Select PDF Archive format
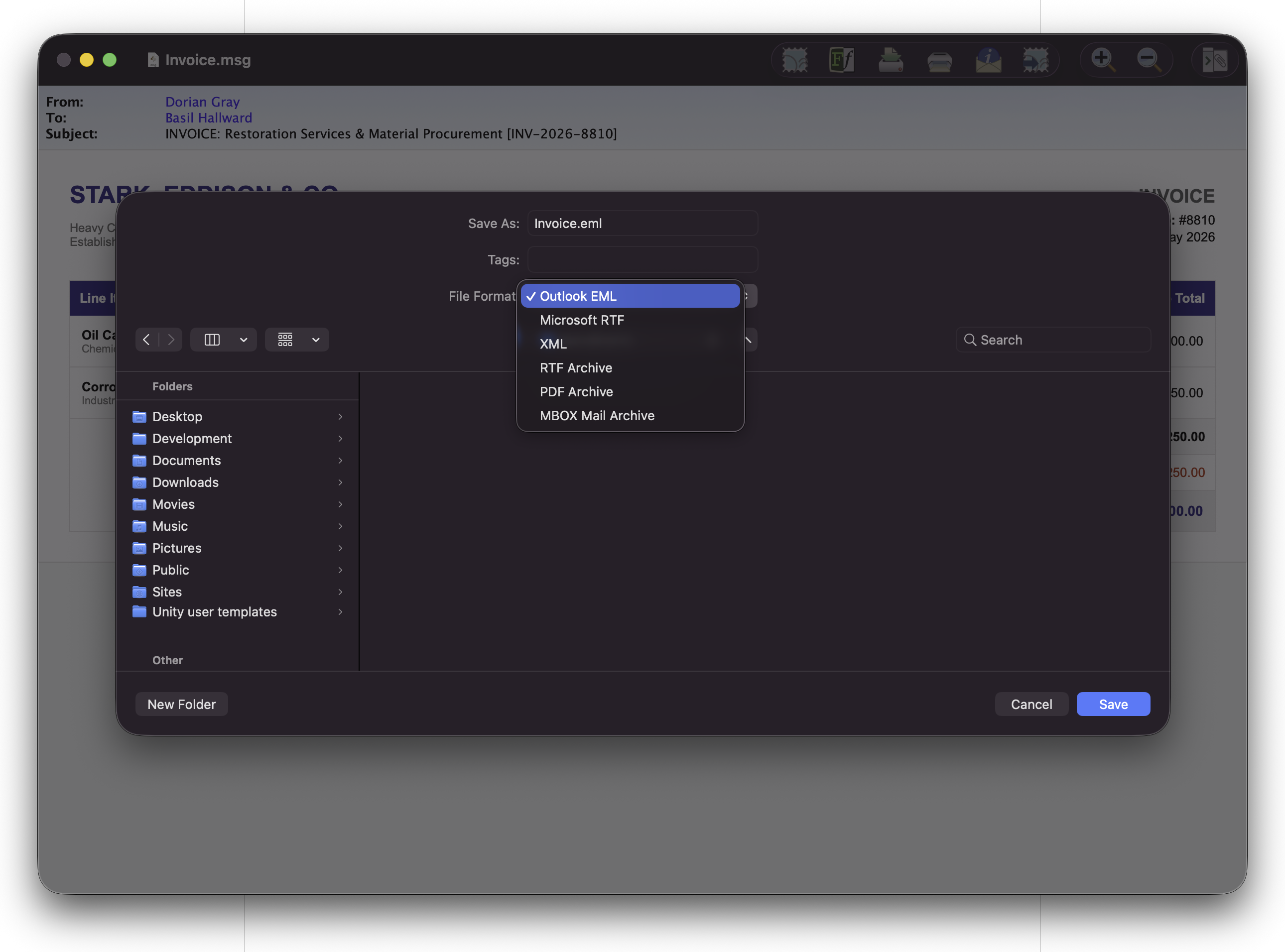The image size is (1285, 952). tap(630, 392)
